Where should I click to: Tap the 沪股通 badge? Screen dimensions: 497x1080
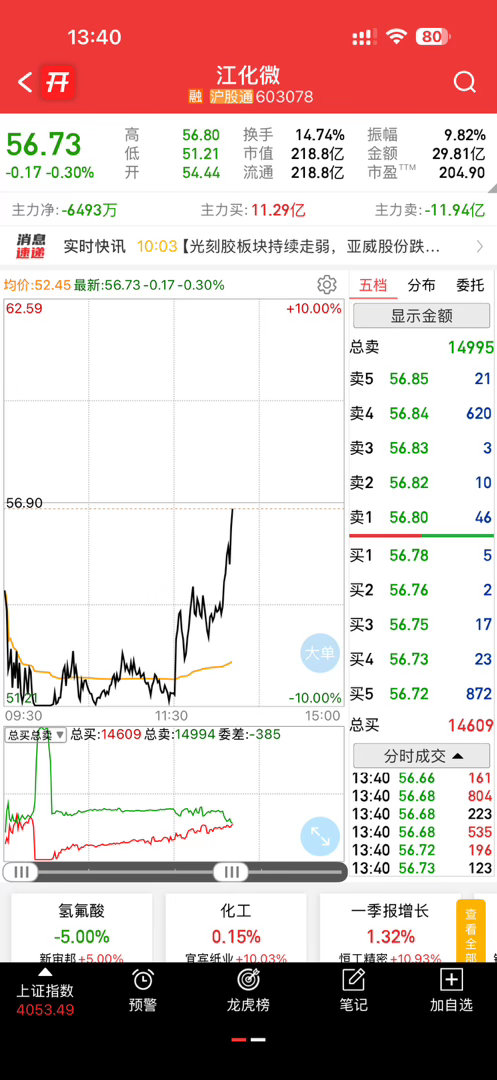coord(231,96)
